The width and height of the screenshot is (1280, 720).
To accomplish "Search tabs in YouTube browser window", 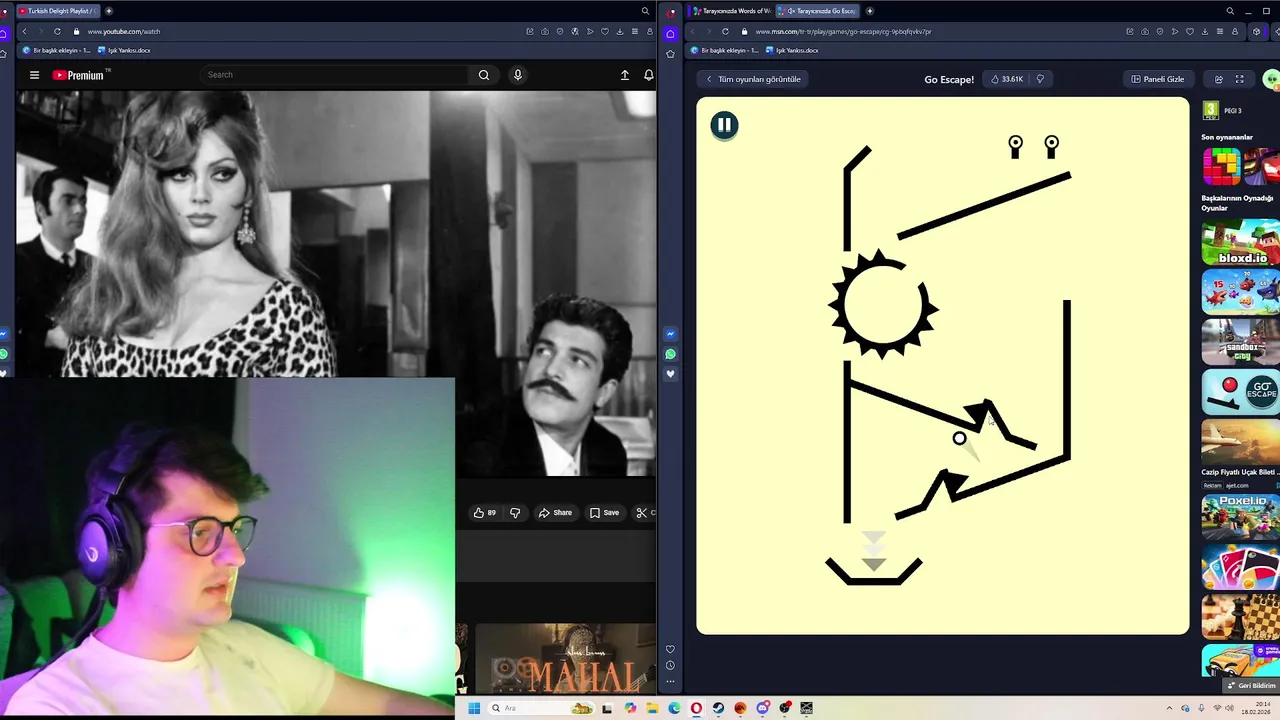I will [645, 11].
